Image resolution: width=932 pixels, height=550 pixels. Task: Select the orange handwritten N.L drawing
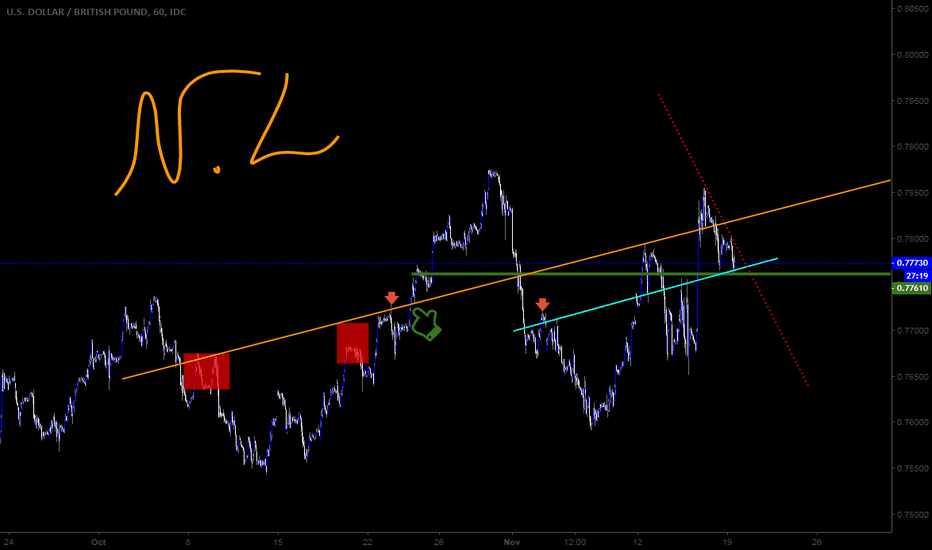pyautogui.click(x=226, y=131)
